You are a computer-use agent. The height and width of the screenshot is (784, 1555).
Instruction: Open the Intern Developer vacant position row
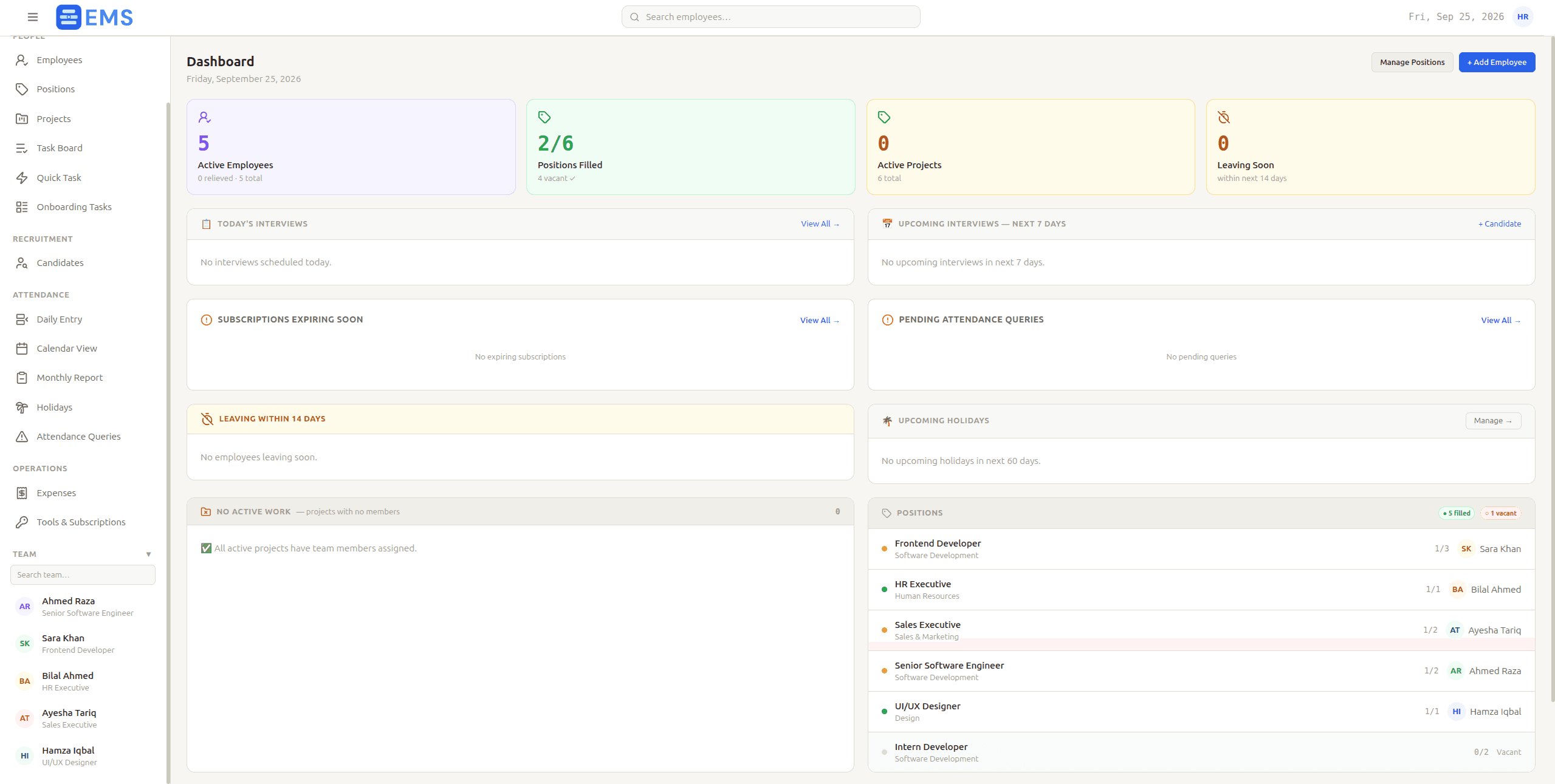[x=1201, y=752]
